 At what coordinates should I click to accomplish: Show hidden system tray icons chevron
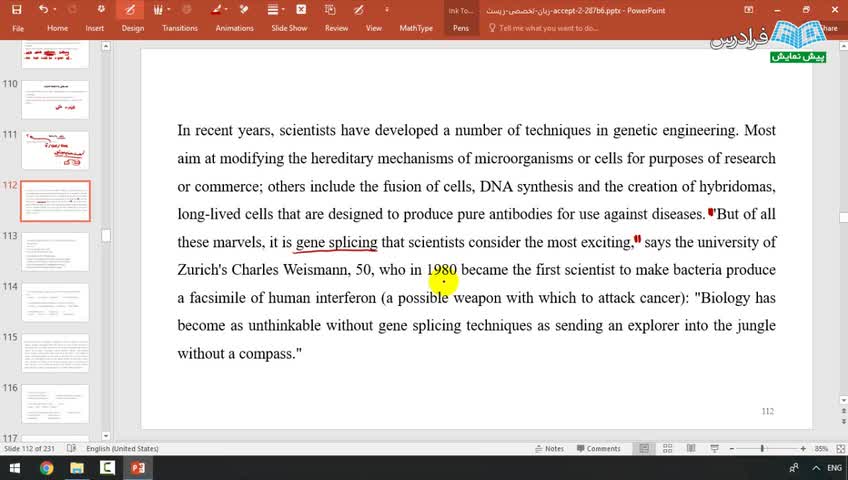pos(816,468)
